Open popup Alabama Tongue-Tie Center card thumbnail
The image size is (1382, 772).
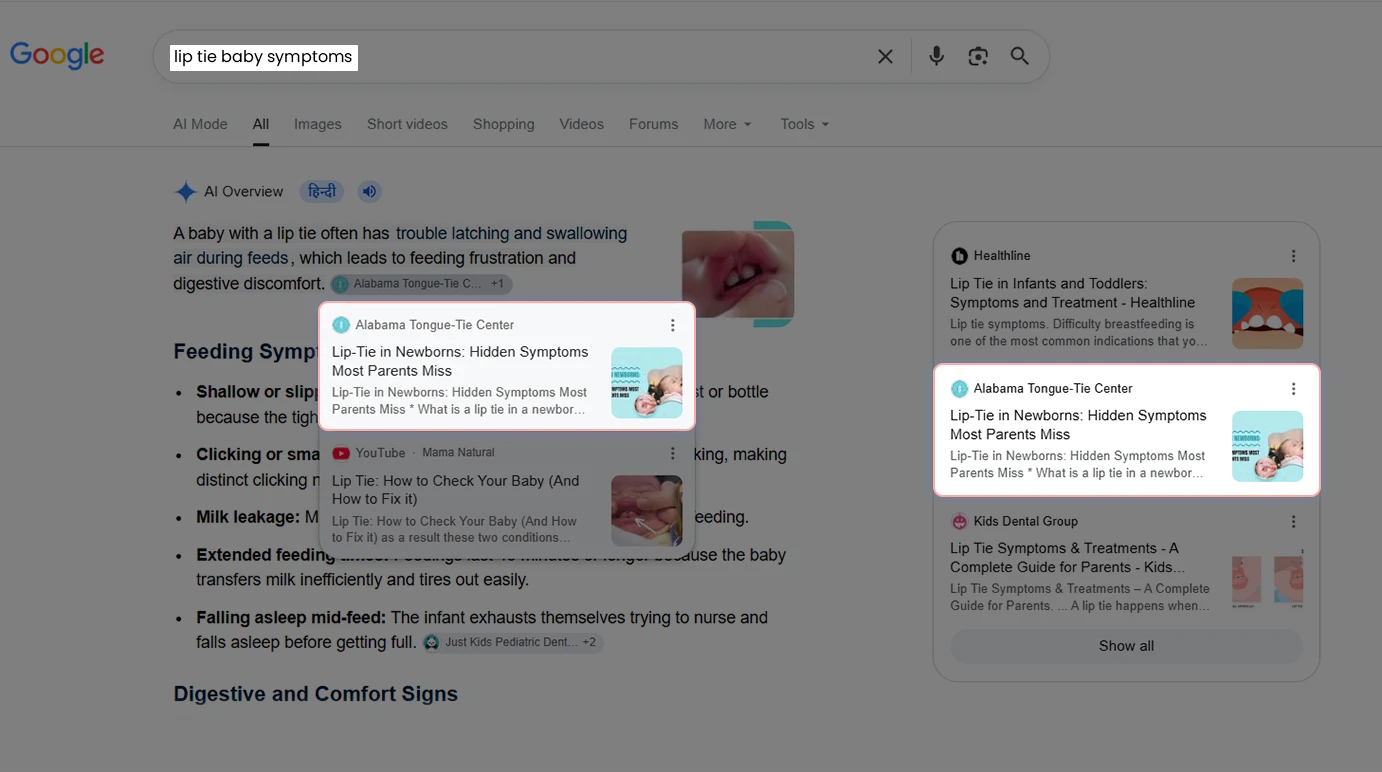click(x=646, y=383)
